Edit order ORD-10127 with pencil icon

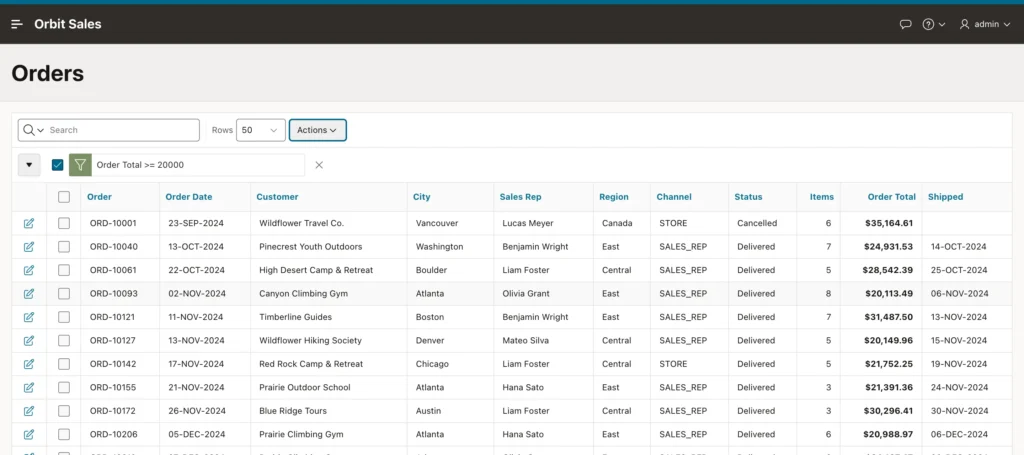(x=29, y=341)
